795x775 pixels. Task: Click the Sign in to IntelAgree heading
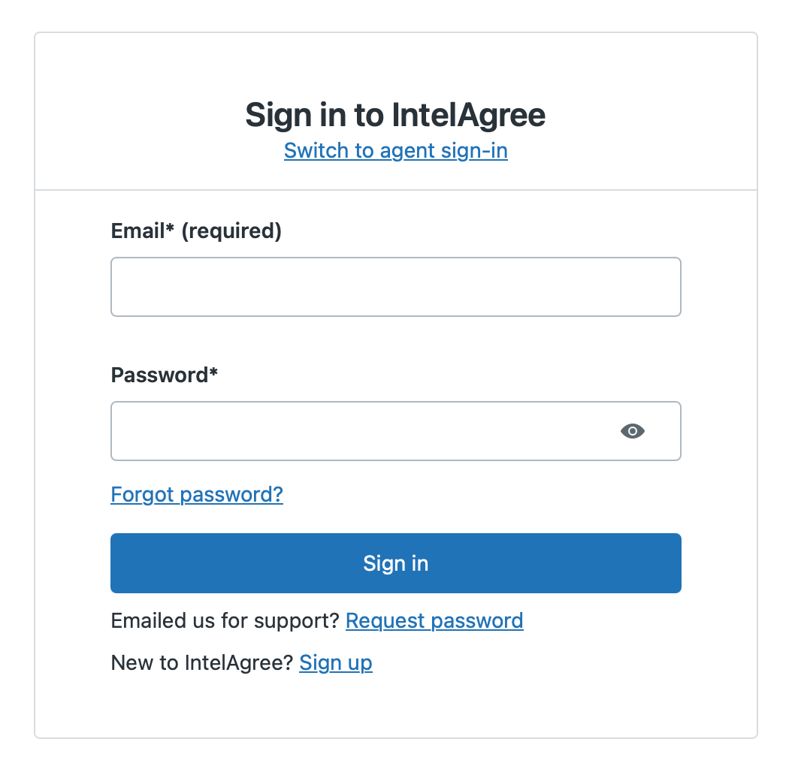click(x=395, y=115)
